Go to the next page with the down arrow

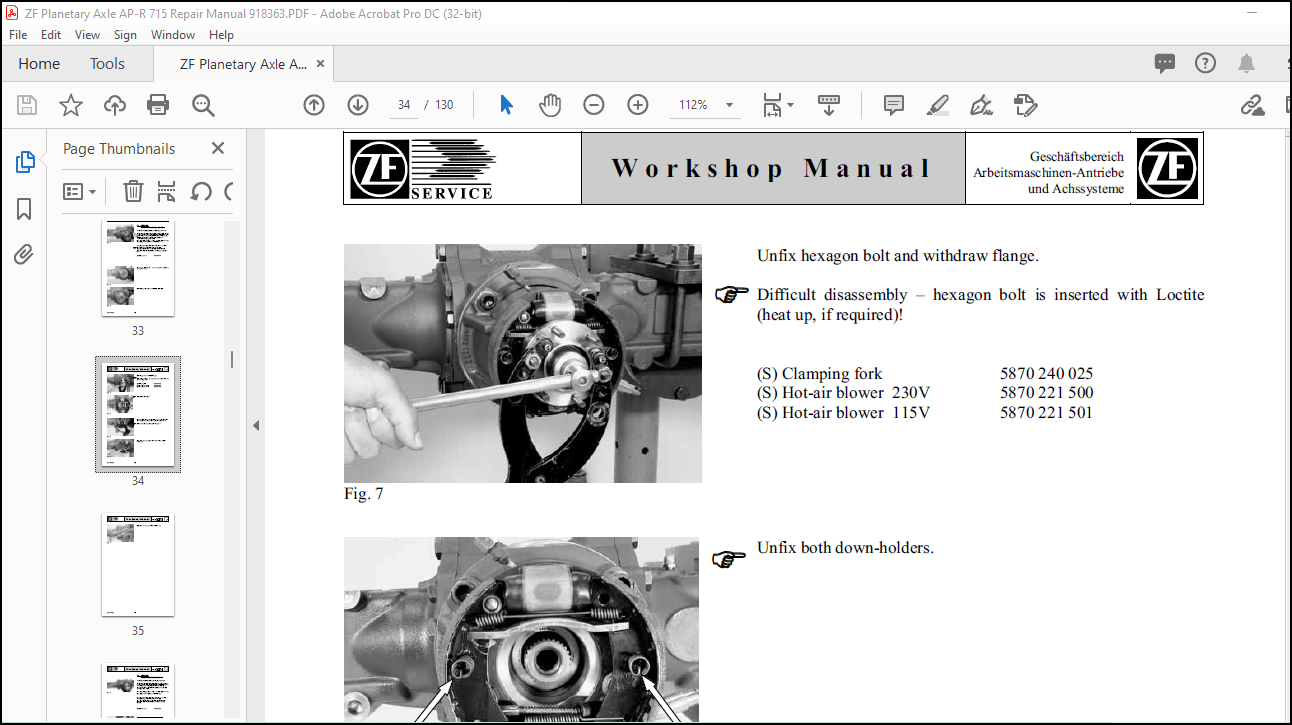click(x=358, y=105)
